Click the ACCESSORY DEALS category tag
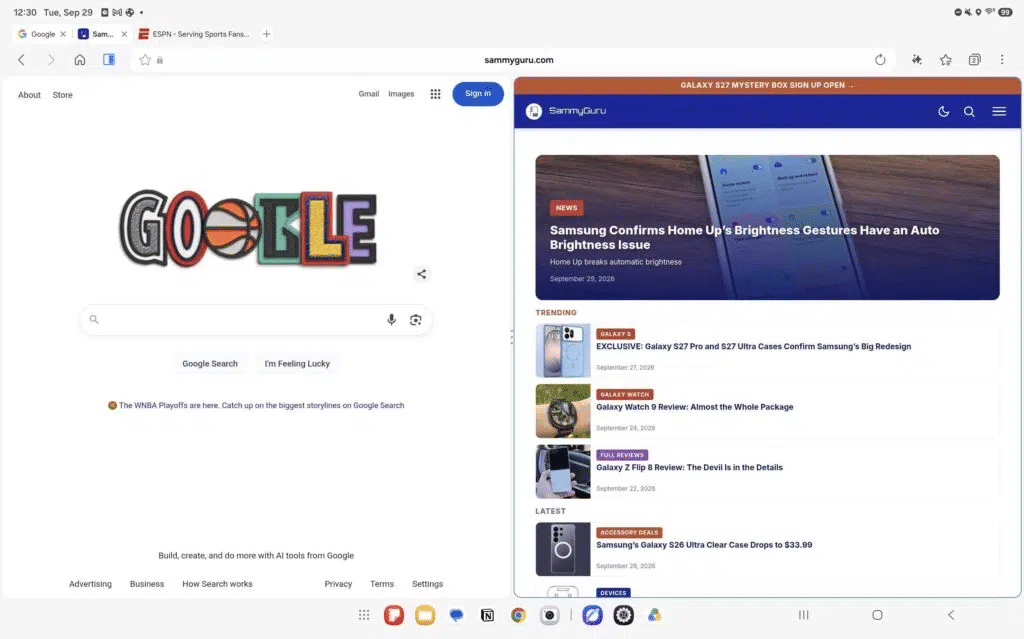 629,532
